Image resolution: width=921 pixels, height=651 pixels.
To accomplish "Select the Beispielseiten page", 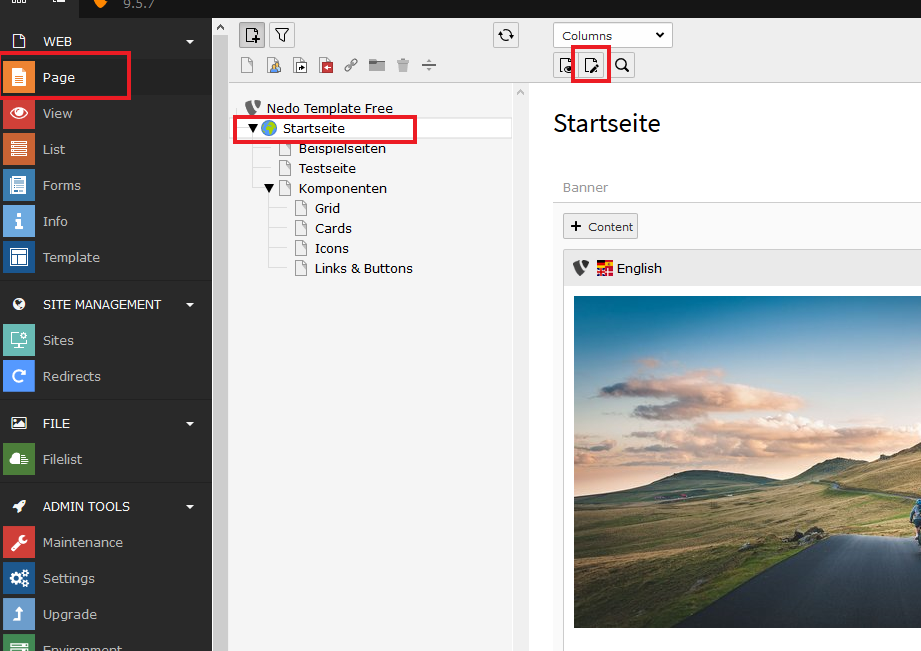I will pos(342,148).
